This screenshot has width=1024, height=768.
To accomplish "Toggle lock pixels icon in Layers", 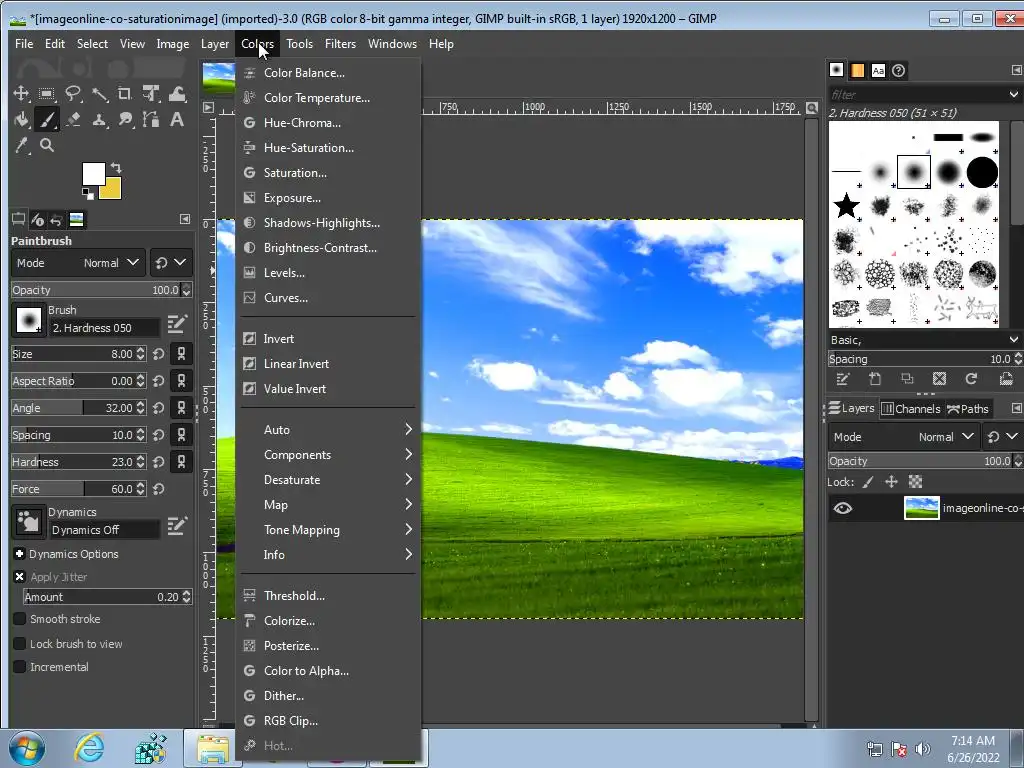I will (868, 482).
